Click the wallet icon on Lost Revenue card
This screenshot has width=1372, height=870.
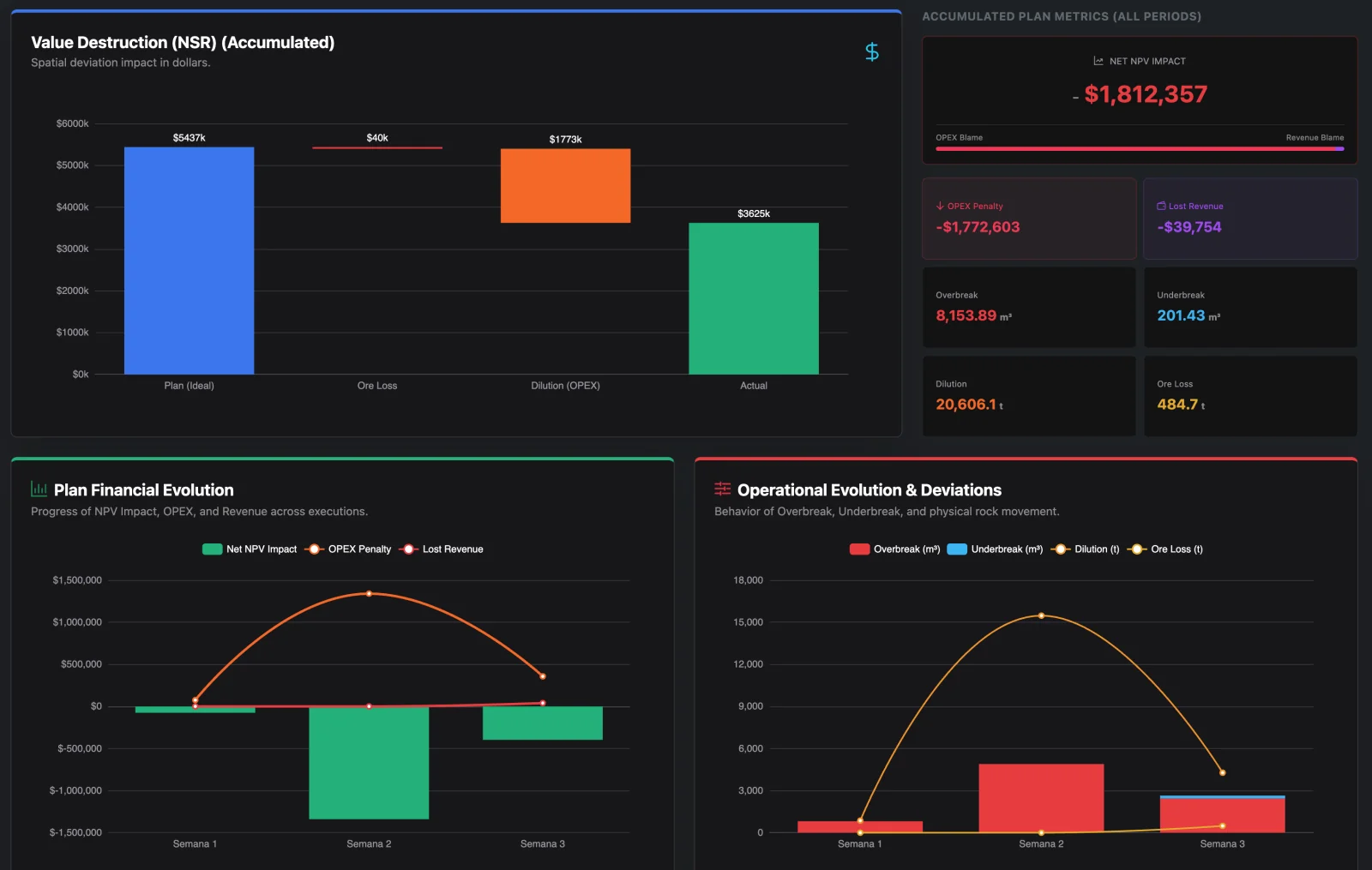pyautogui.click(x=1161, y=206)
